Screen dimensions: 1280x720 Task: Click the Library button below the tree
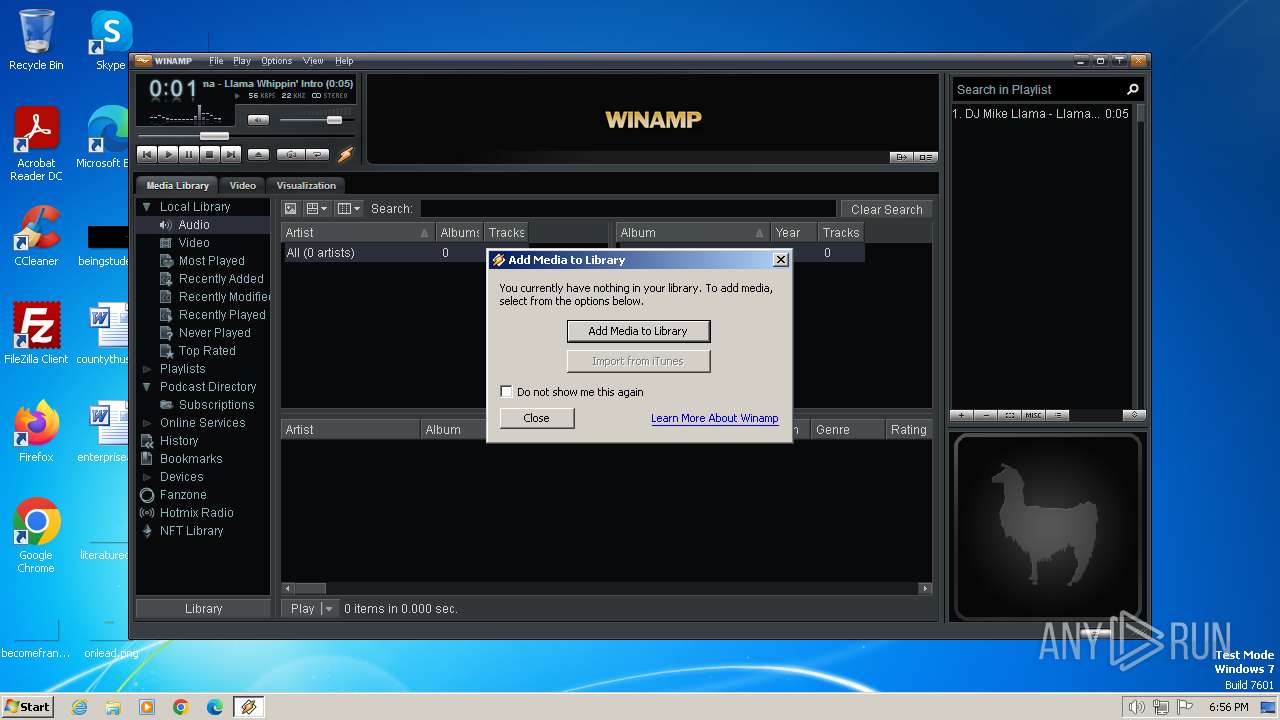203,608
